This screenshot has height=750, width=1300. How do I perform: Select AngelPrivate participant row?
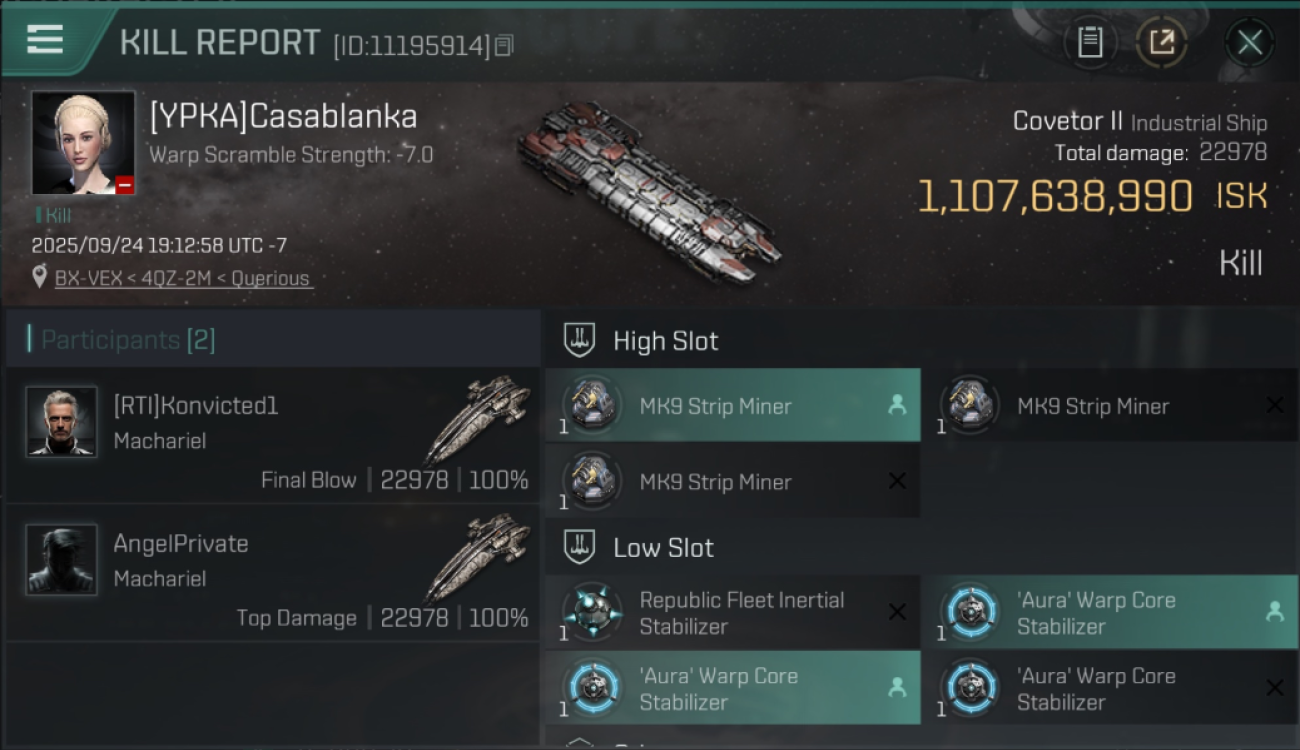[x=272, y=573]
